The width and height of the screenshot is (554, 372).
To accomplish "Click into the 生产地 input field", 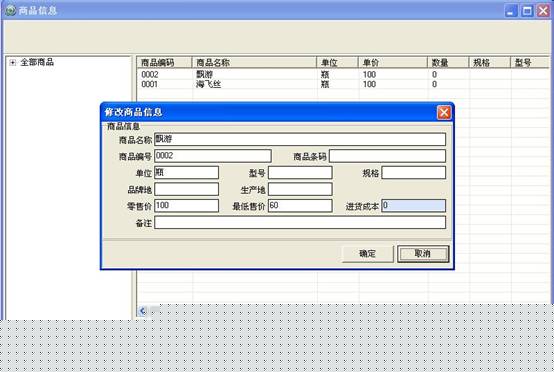I will (x=300, y=189).
